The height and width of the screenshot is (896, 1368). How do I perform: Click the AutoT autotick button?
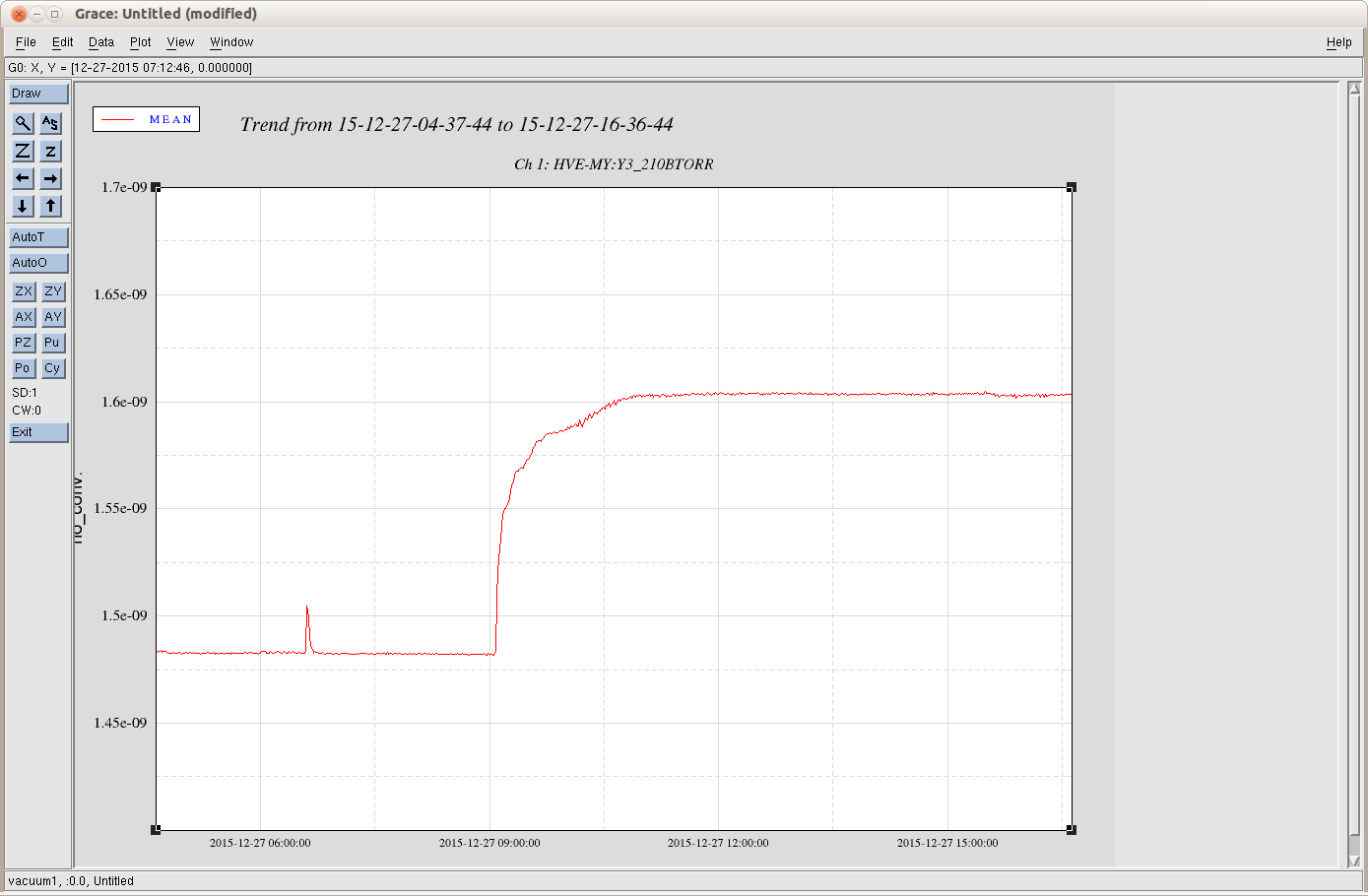(38, 237)
